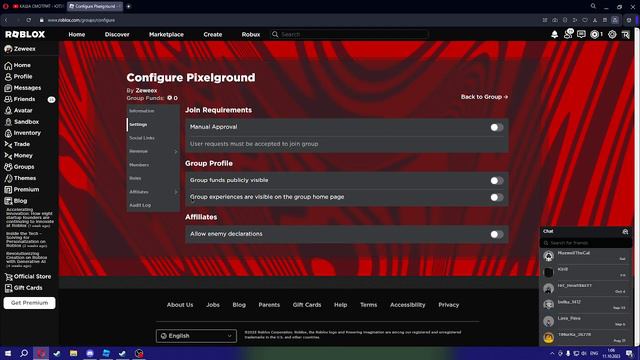This screenshot has width=640, height=360.
Task: Open the Jobs footer link
Action: pos(213,305)
